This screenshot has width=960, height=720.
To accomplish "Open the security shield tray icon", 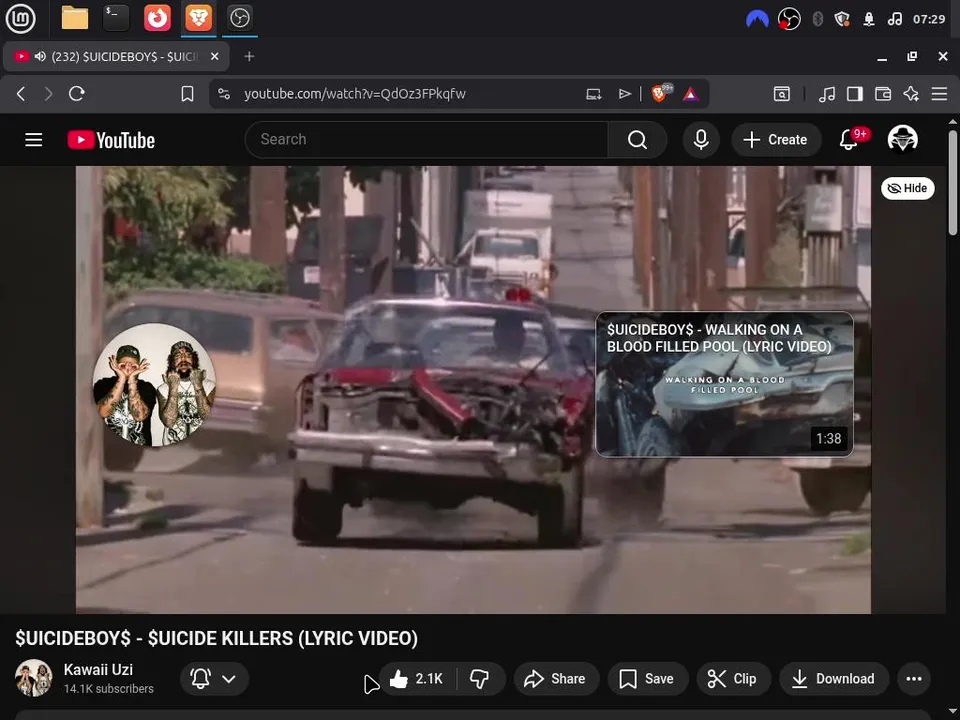I will pyautogui.click(x=842, y=19).
